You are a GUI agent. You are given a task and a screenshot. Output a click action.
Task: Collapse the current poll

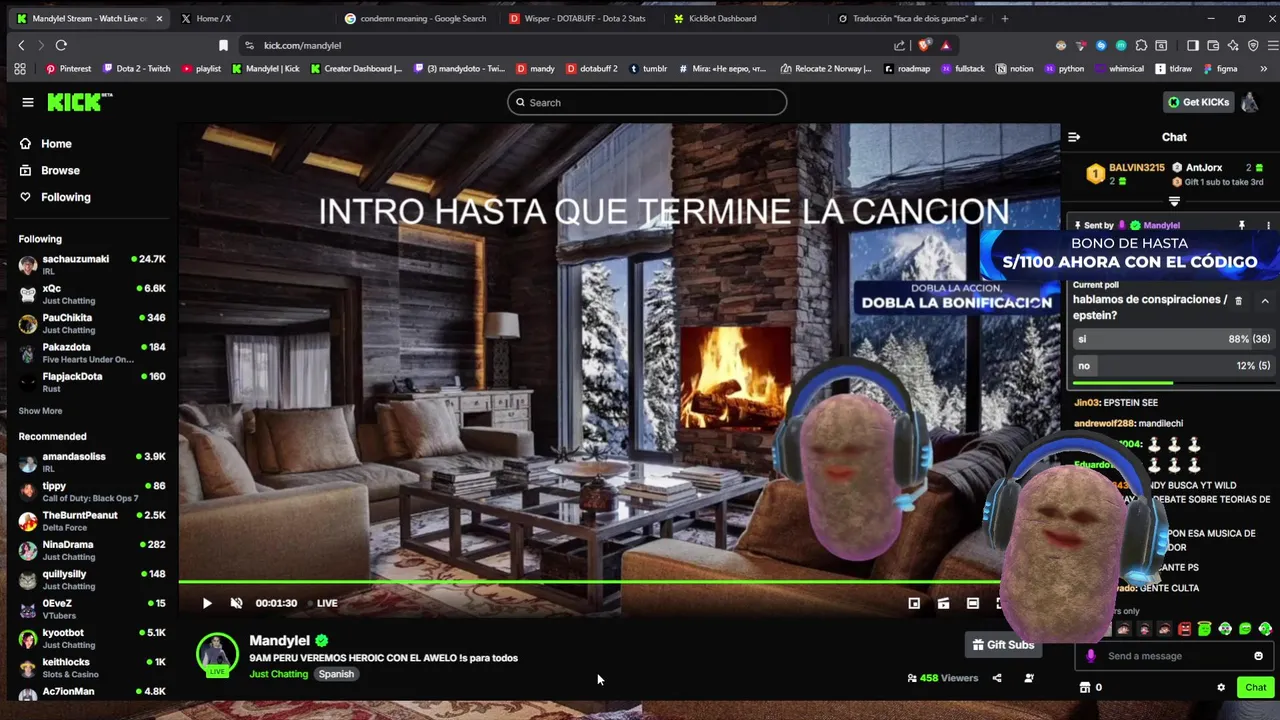click(1265, 300)
